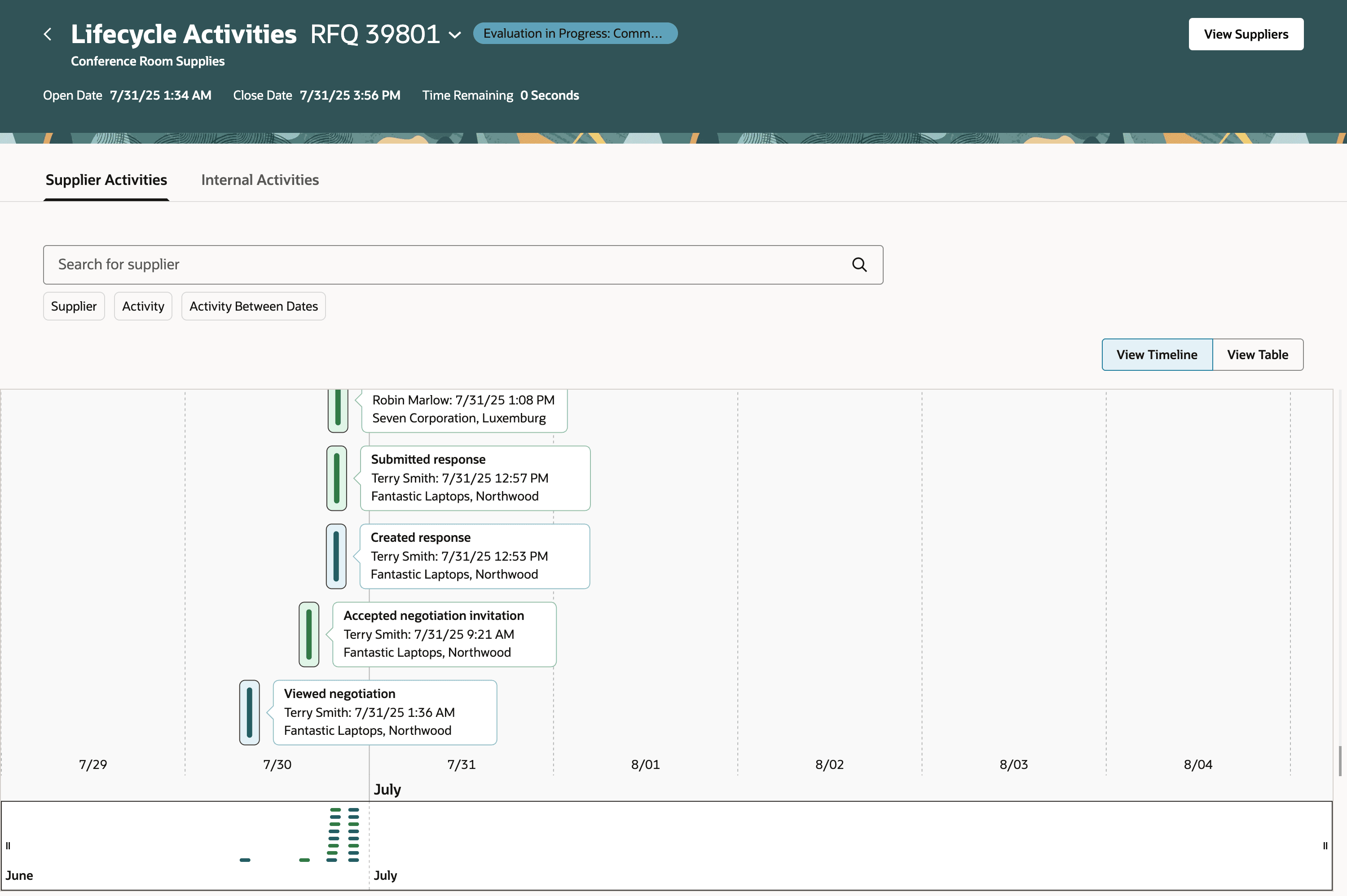Select the Supplier Activities tab
1347x896 pixels.
(106, 180)
